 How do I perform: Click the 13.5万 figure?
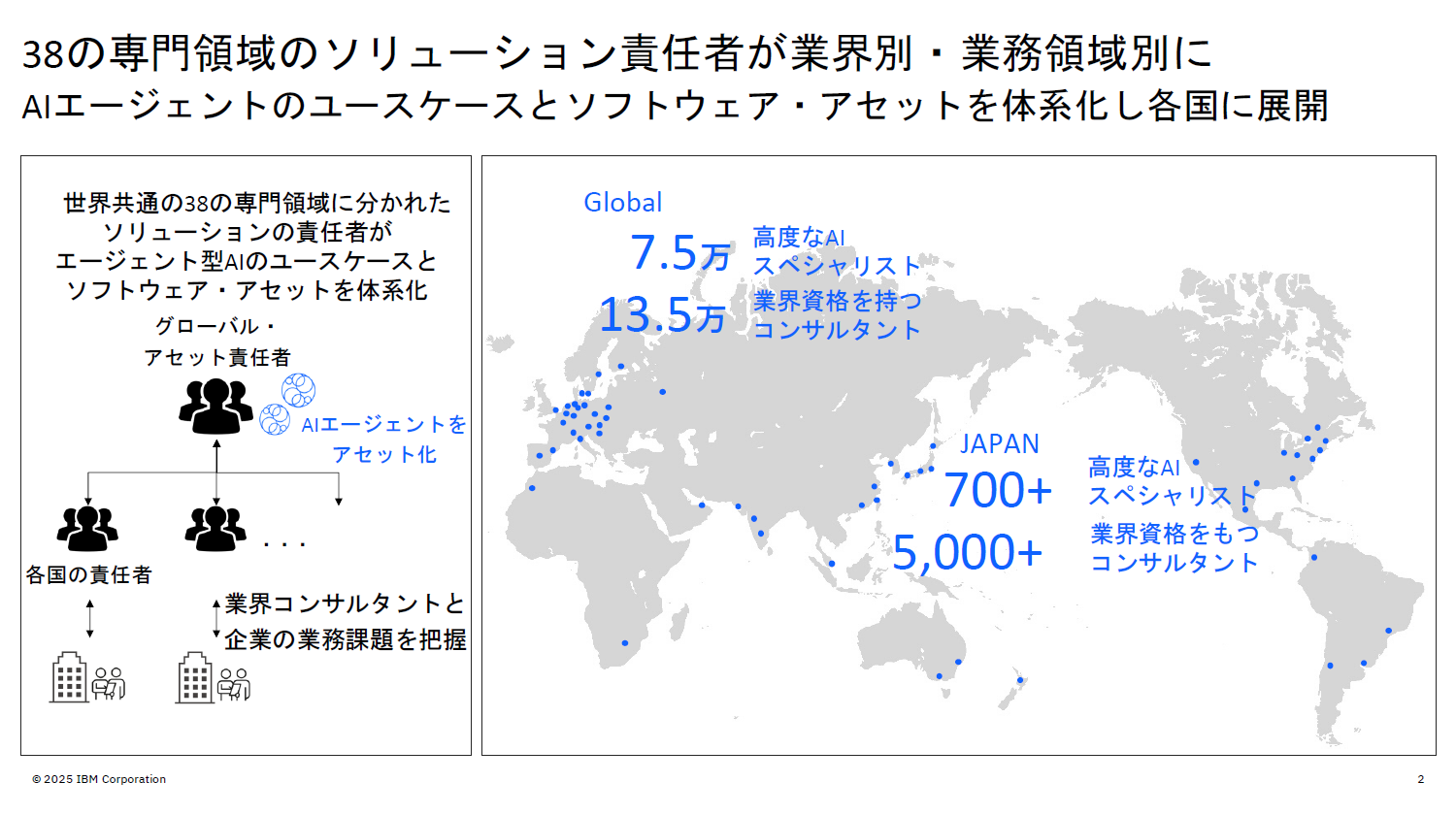point(662,315)
